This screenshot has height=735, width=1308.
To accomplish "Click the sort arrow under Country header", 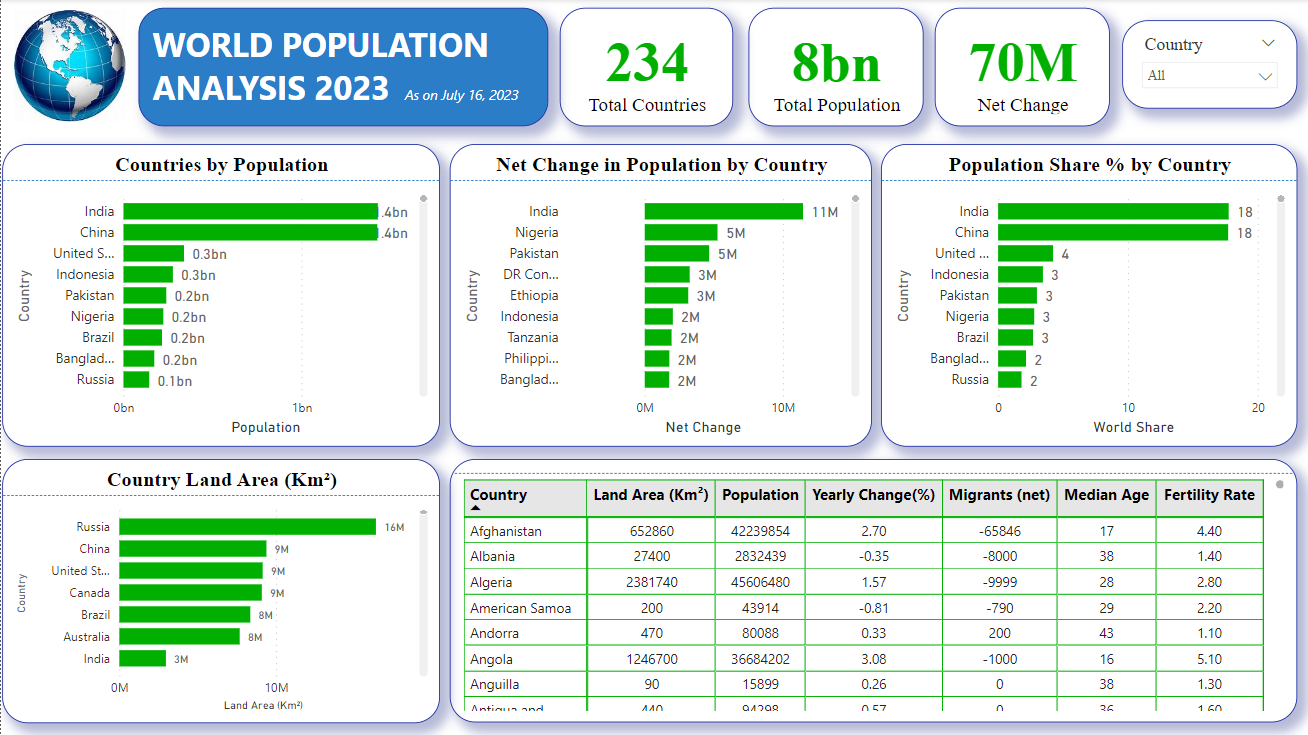I will [476, 508].
